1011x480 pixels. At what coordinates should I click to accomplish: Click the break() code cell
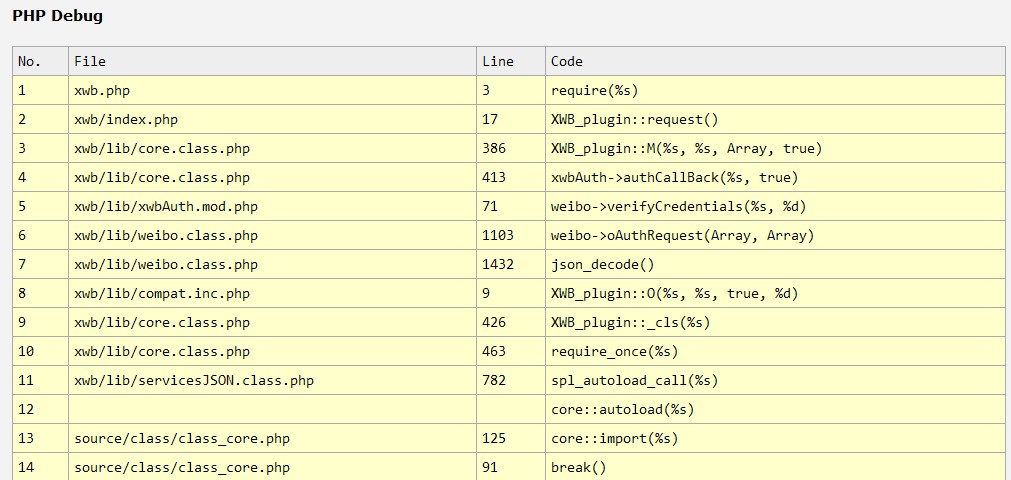578,467
